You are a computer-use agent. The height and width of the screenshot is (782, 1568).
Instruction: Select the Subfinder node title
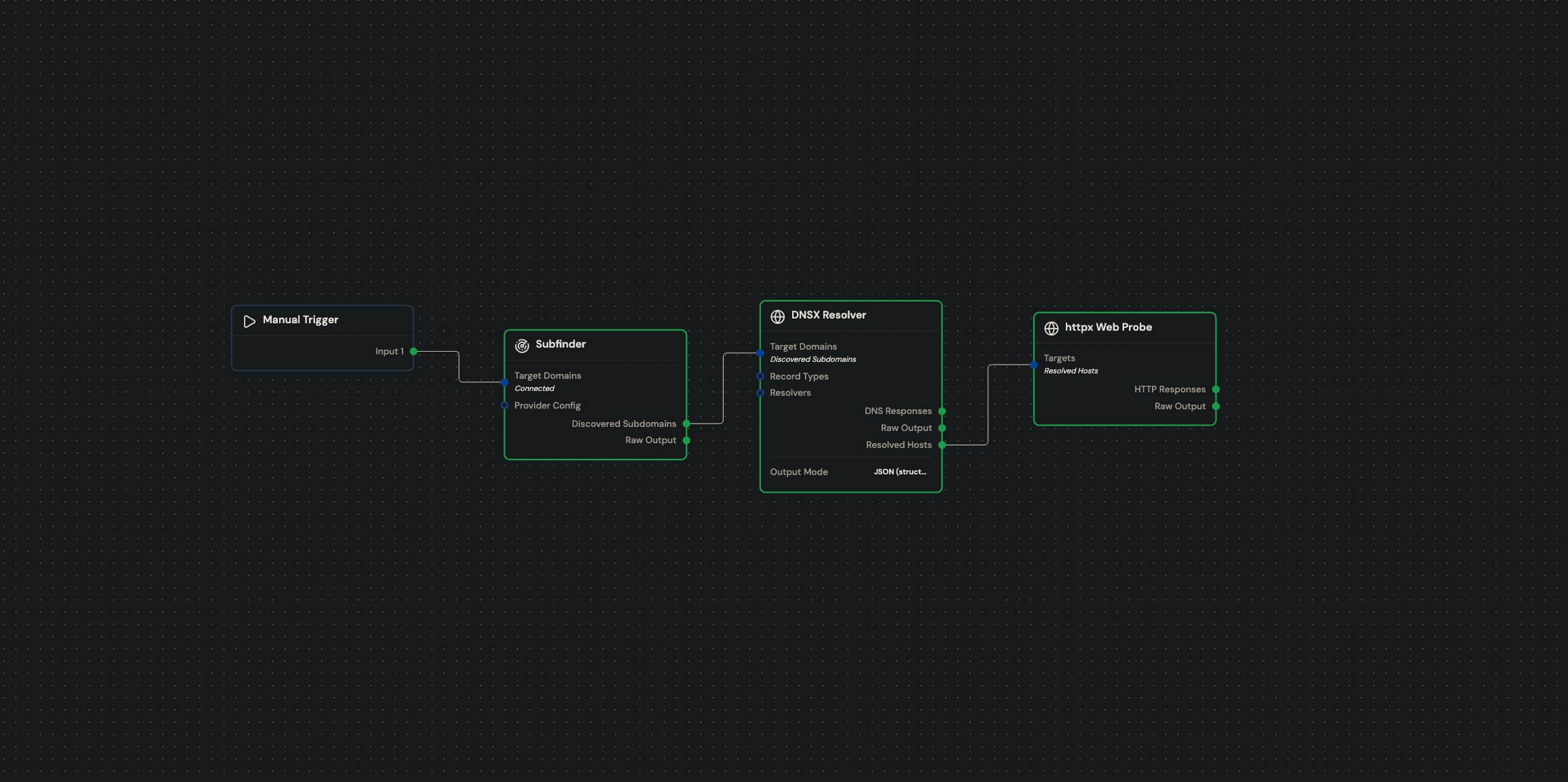pyautogui.click(x=560, y=344)
